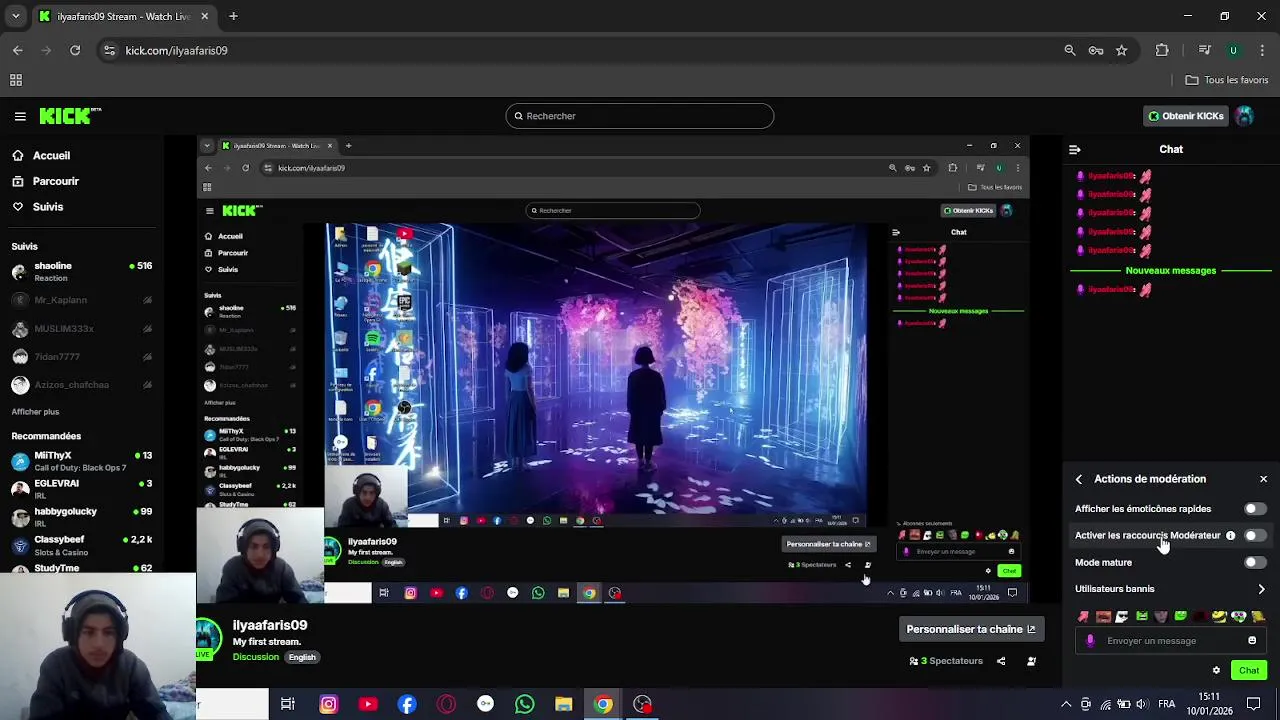Close the ilyaafaris09 Stream tab
The height and width of the screenshot is (720, 1280).
pos(205,16)
